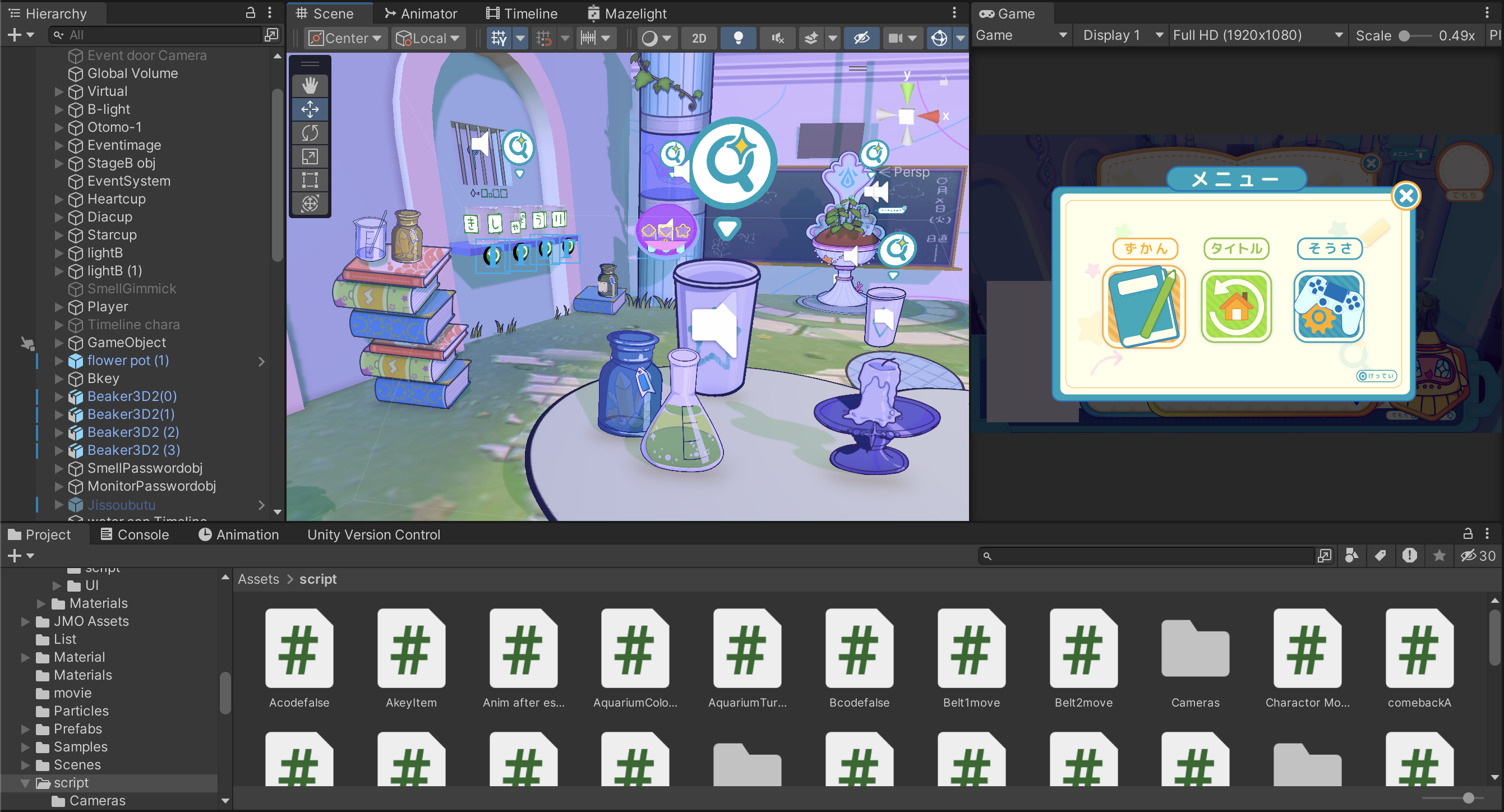The width and height of the screenshot is (1504, 812).
Task: Adjust the Game view Scale slider
Action: (x=1405, y=35)
